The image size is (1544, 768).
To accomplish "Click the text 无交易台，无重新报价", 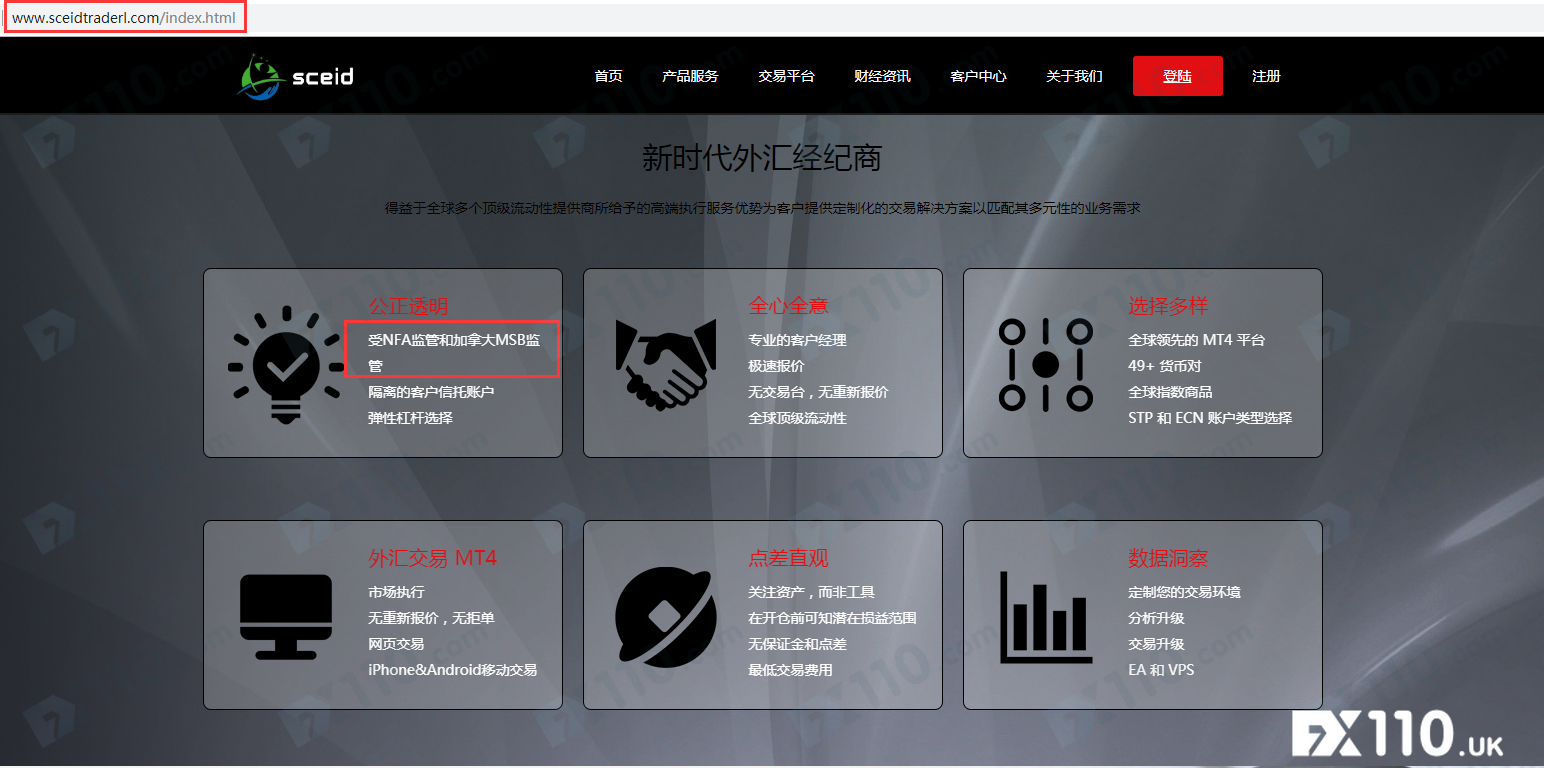I will click(x=818, y=392).
